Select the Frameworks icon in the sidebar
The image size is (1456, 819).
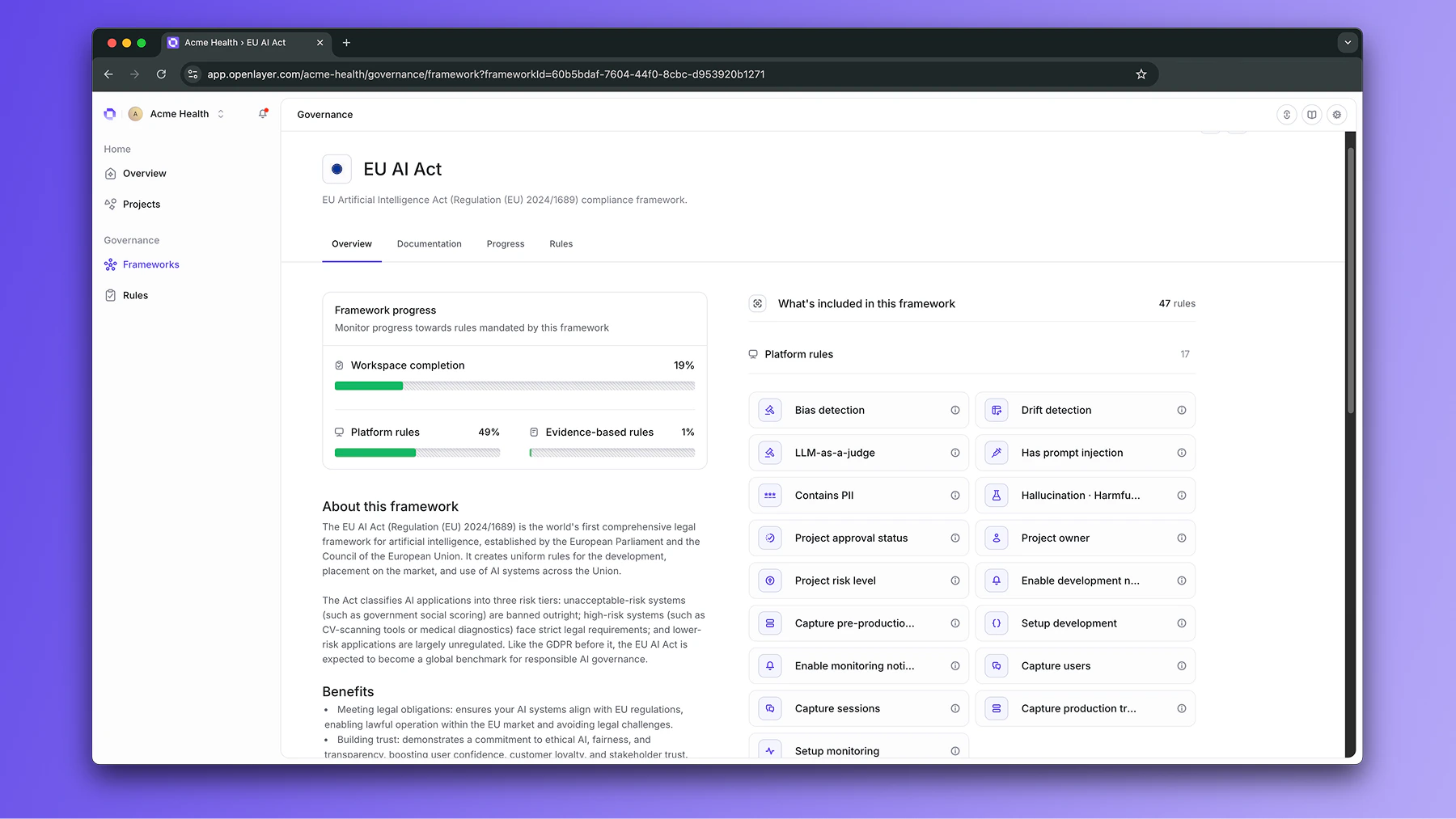tap(110, 264)
